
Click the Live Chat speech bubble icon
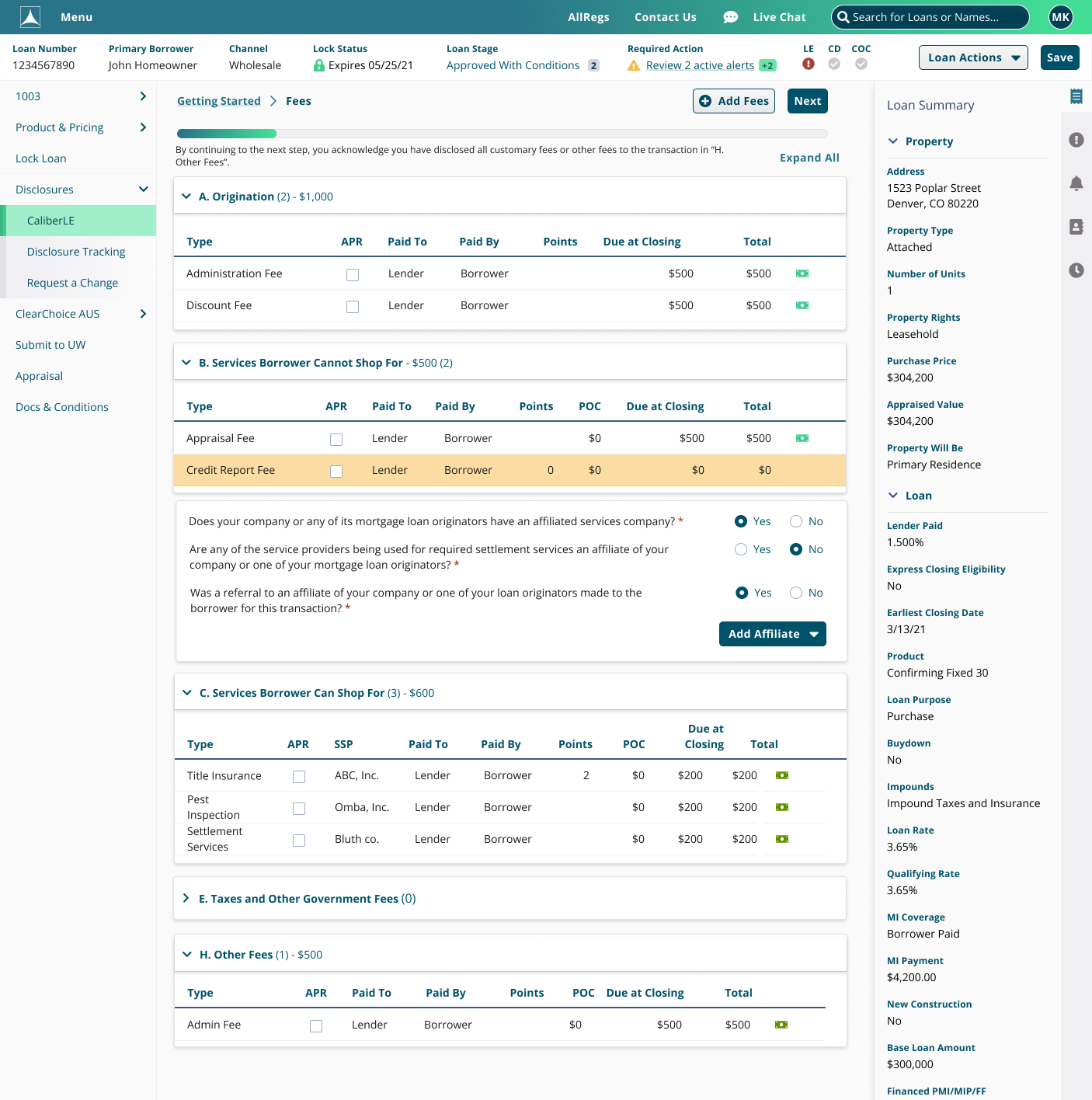[x=730, y=17]
